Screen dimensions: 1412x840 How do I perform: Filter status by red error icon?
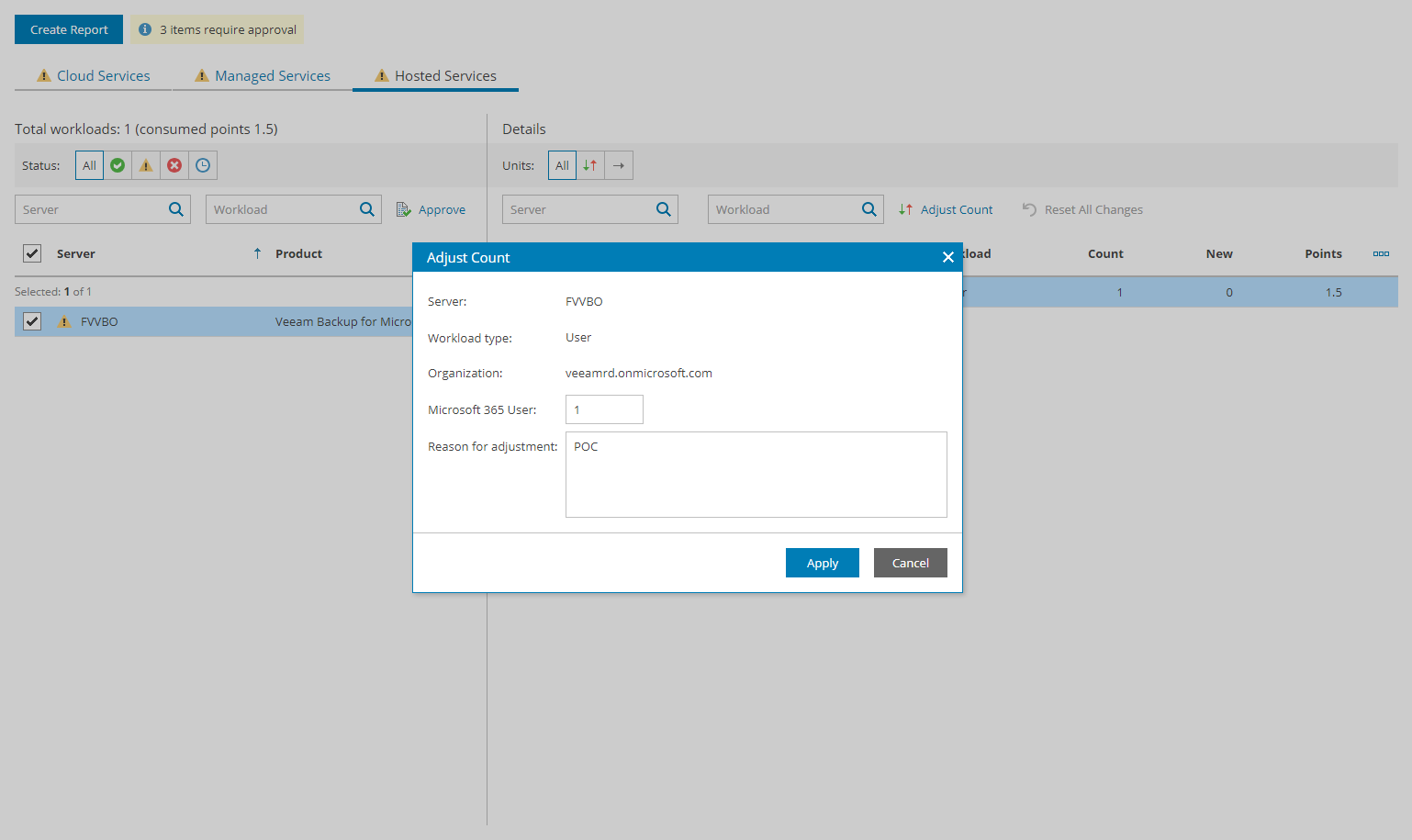click(x=174, y=165)
